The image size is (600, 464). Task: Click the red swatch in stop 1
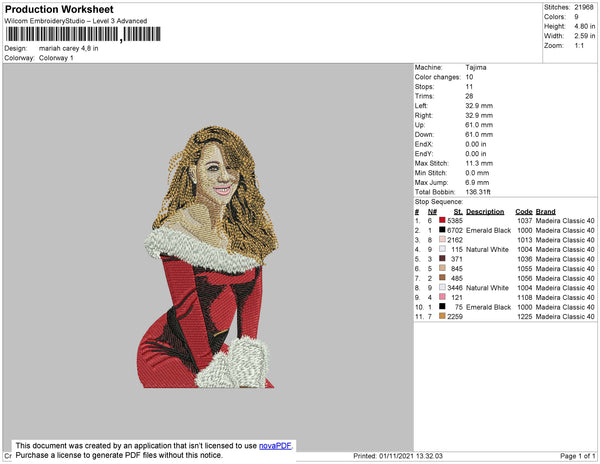coord(442,220)
